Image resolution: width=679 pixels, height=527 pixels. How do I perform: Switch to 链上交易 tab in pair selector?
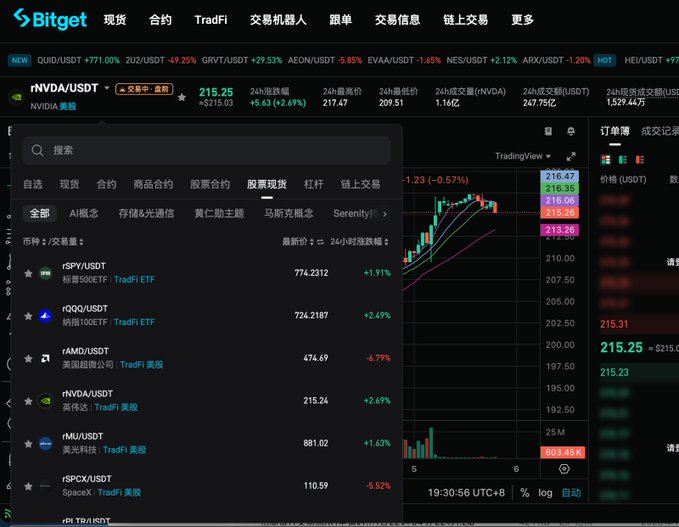360,184
